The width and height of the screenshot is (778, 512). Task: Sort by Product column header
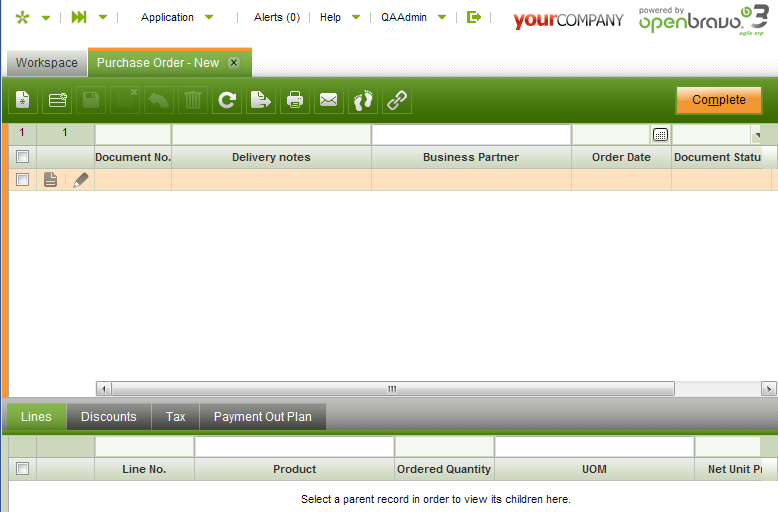[295, 469]
